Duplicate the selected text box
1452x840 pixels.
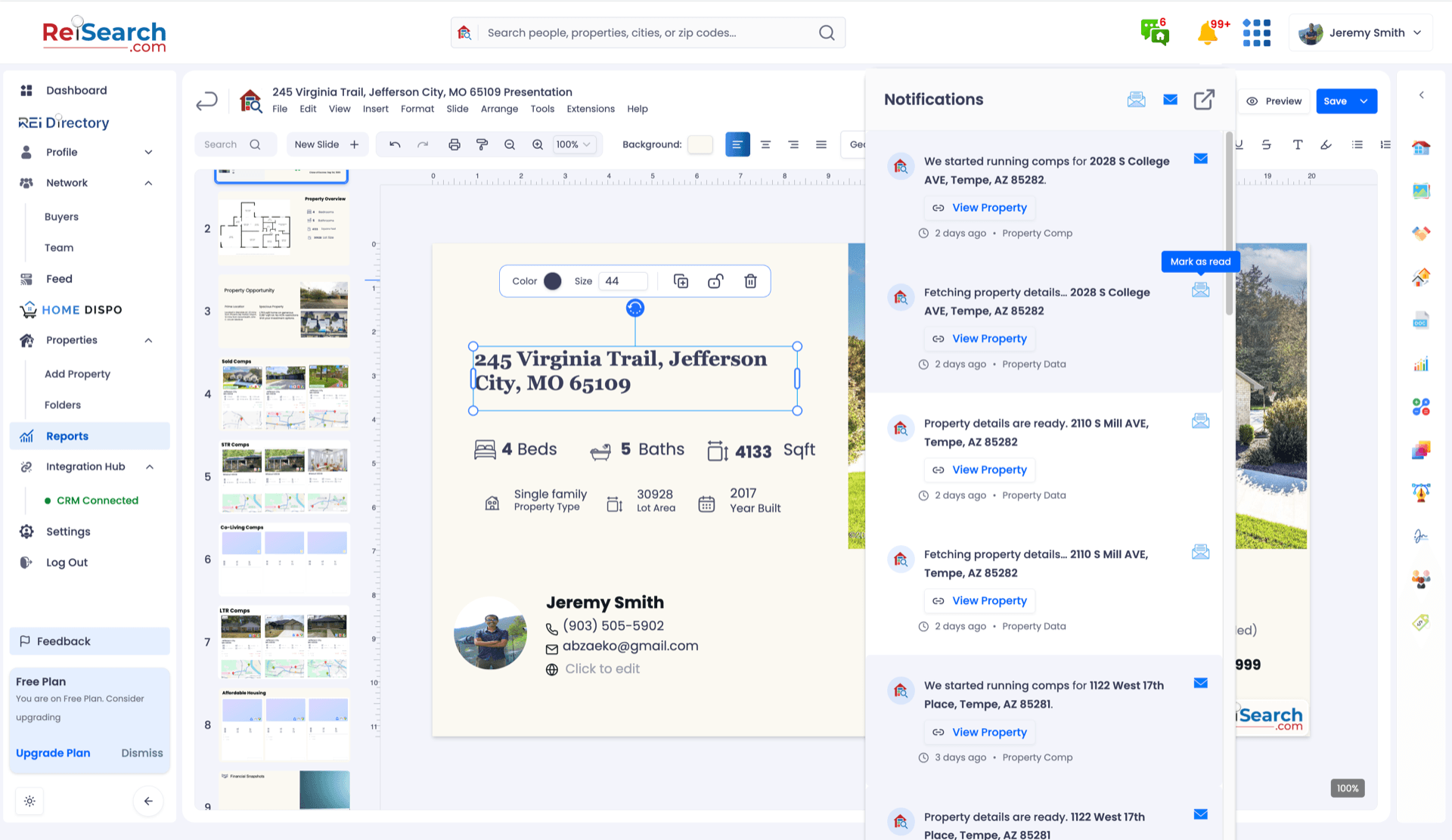point(681,281)
